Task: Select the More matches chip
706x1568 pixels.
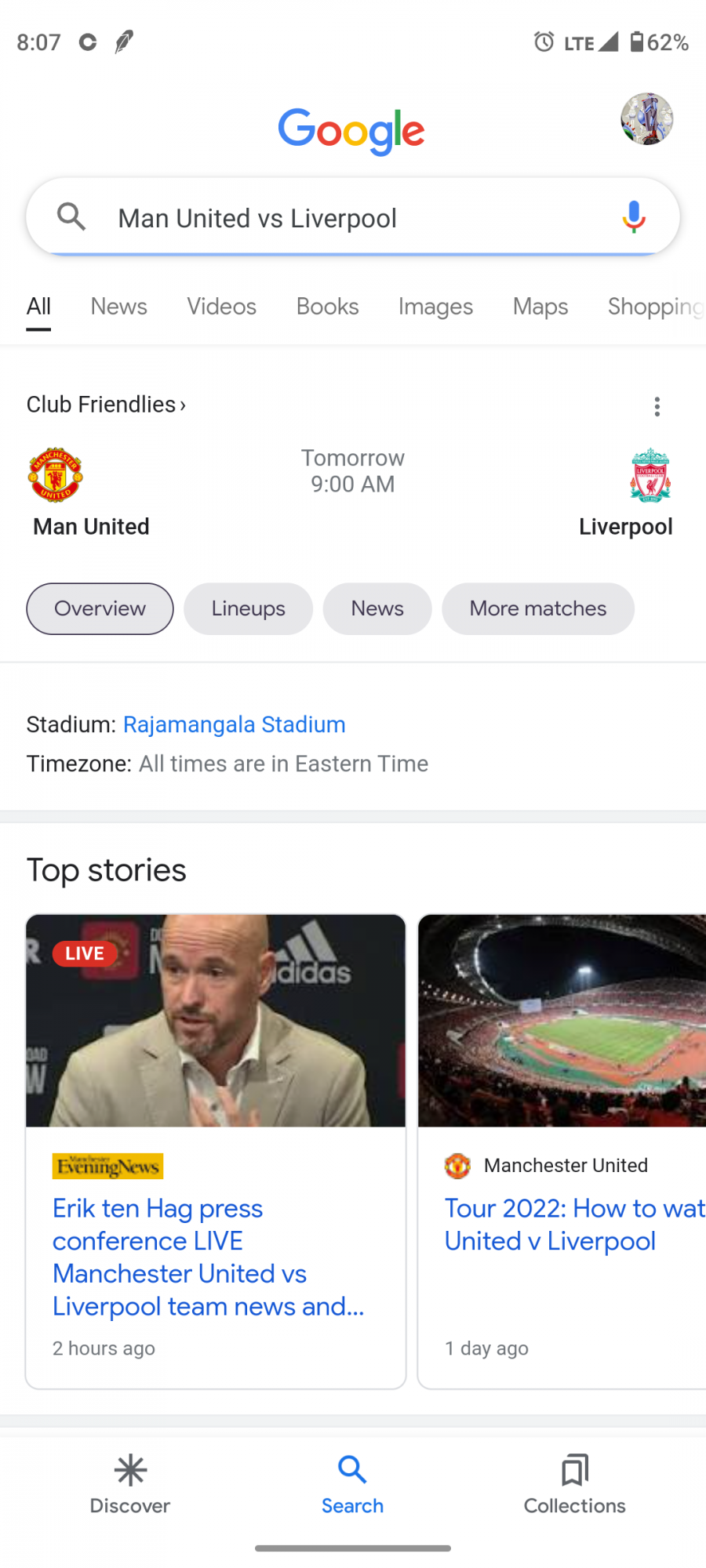Action: coord(537,608)
